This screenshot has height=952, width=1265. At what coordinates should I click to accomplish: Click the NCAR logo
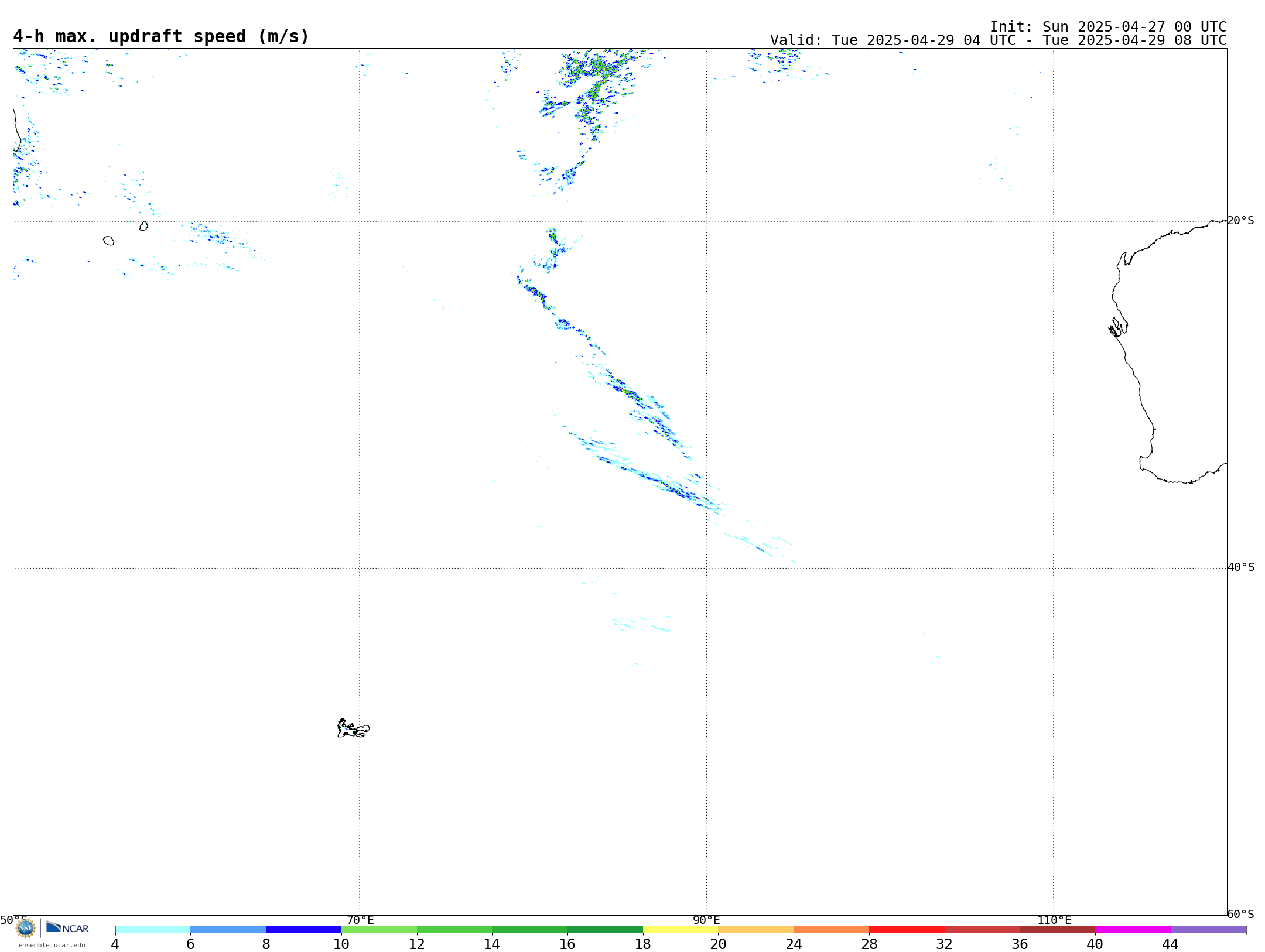[67, 928]
